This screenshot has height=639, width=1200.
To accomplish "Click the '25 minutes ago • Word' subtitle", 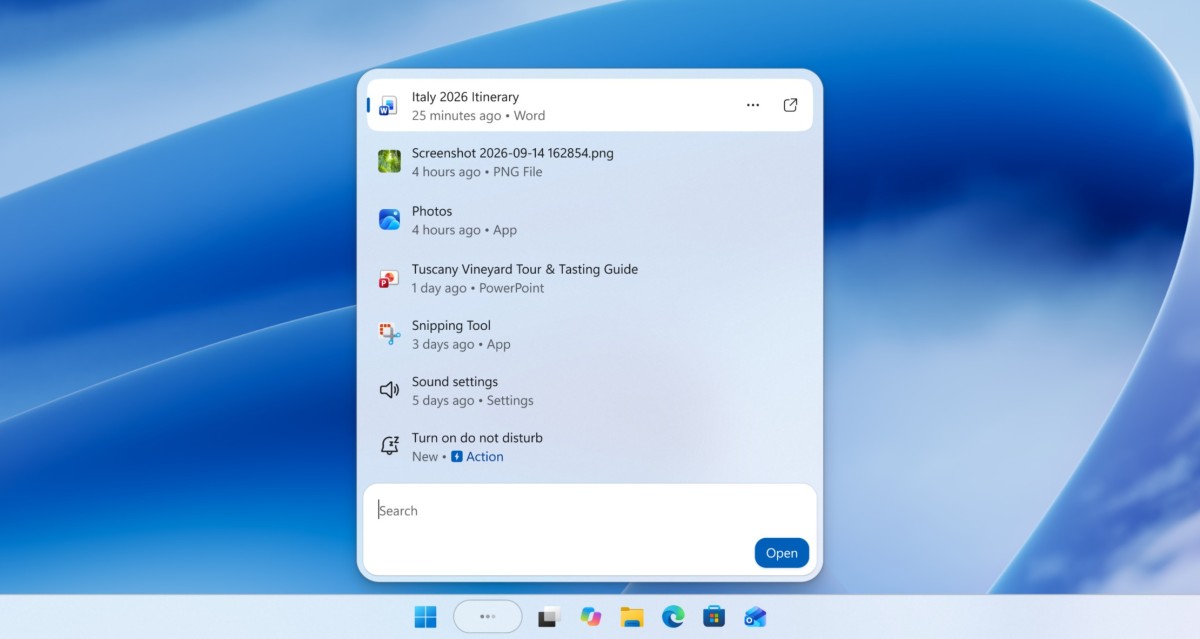I will [x=478, y=115].
